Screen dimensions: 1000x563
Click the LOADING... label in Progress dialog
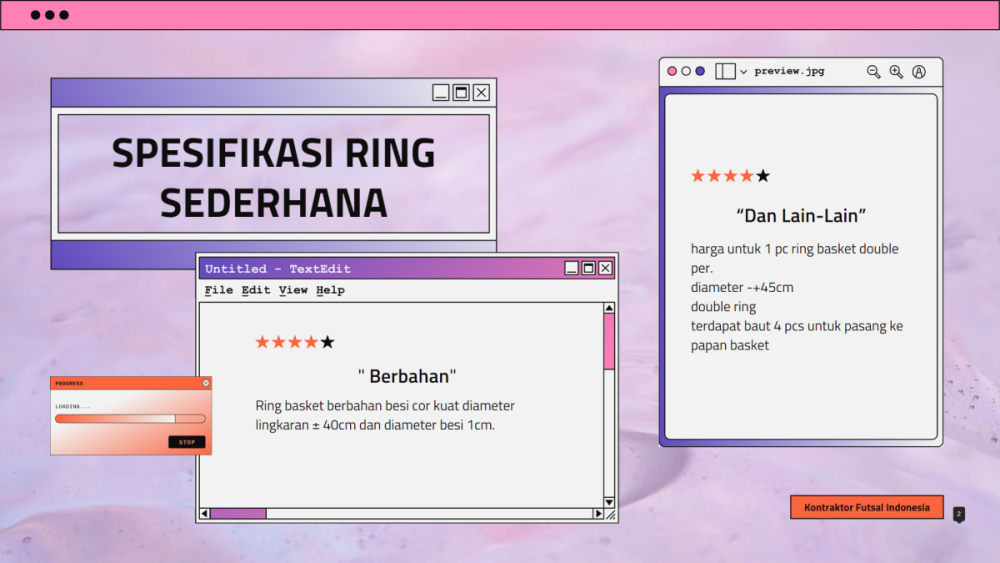point(73,406)
